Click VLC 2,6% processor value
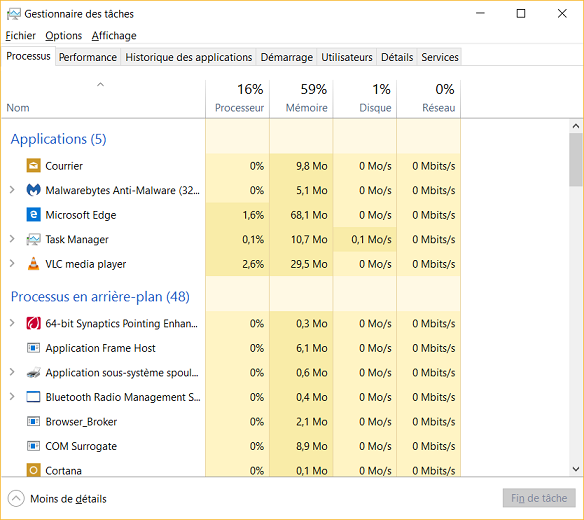This screenshot has width=584, height=520. point(253,264)
